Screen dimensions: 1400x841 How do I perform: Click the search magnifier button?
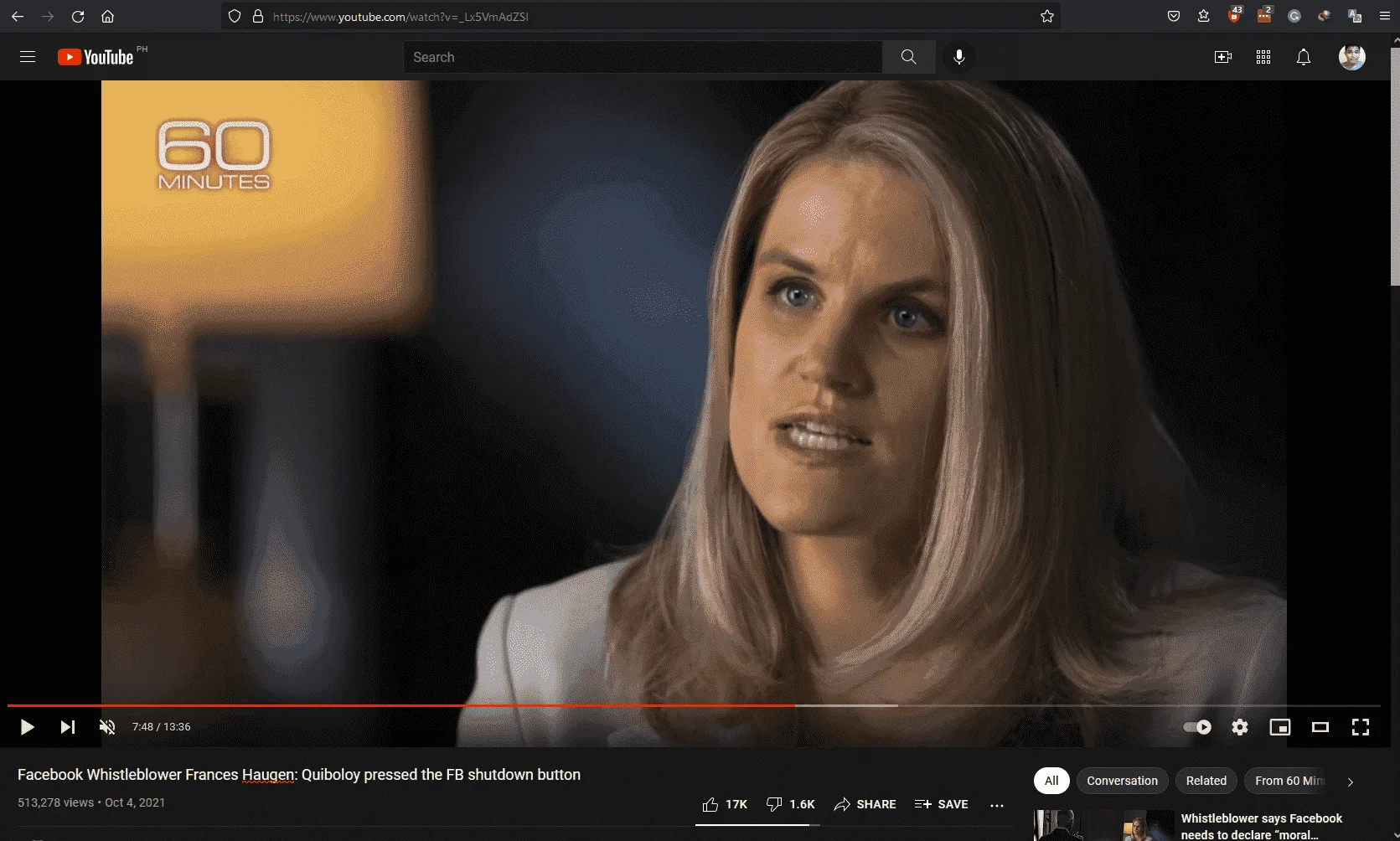click(x=909, y=57)
